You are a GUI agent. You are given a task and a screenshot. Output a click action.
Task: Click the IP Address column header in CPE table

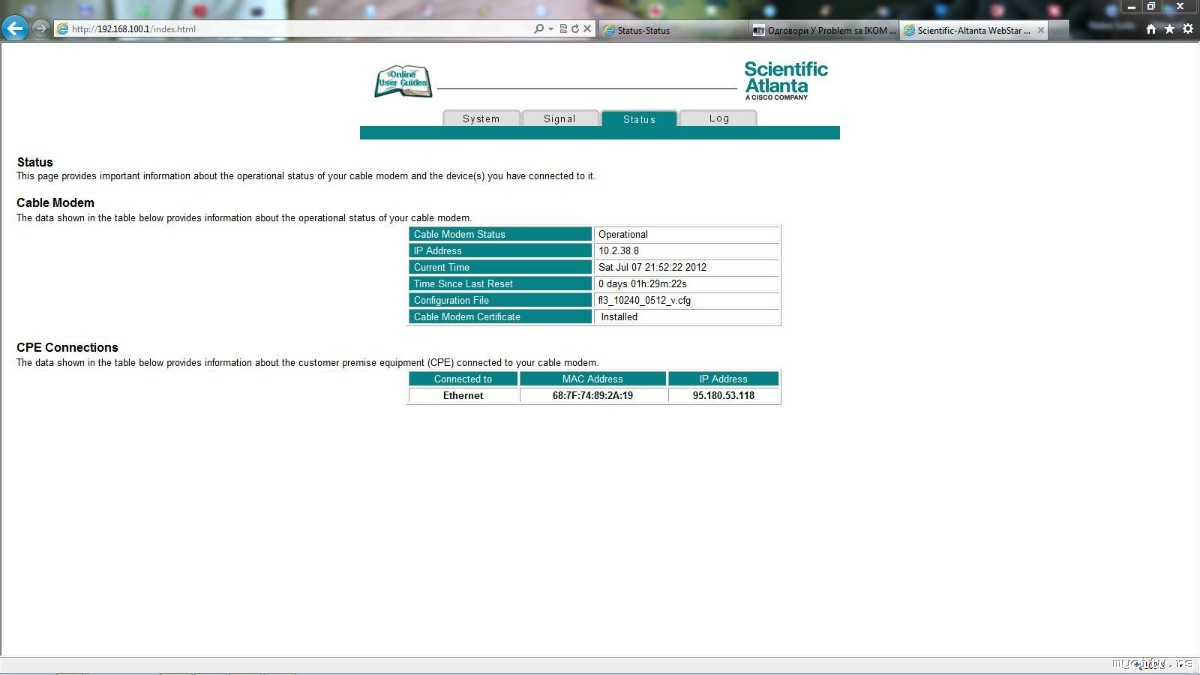[x=724, y=379]
